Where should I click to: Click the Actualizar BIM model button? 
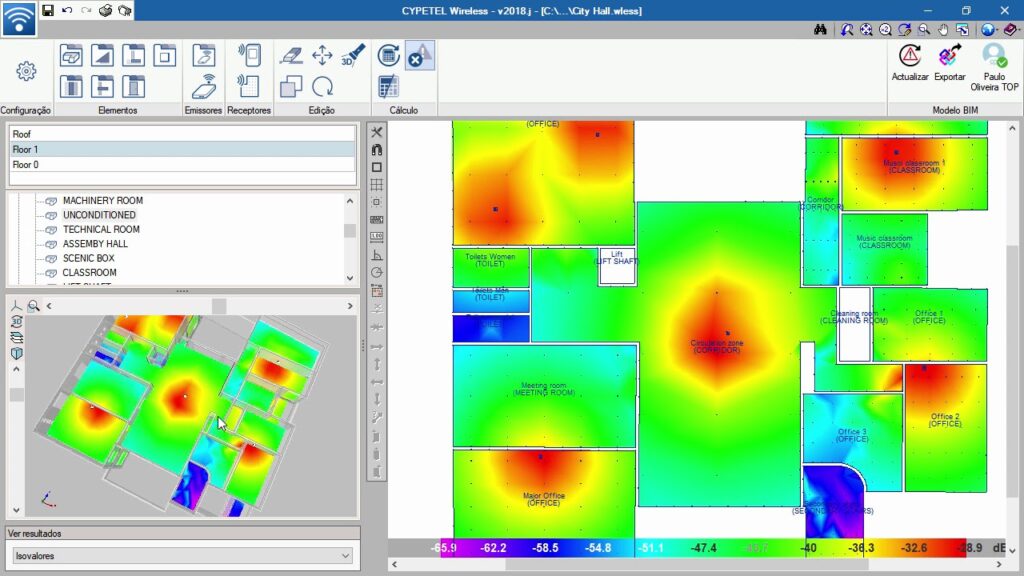[x=910, y=63]
